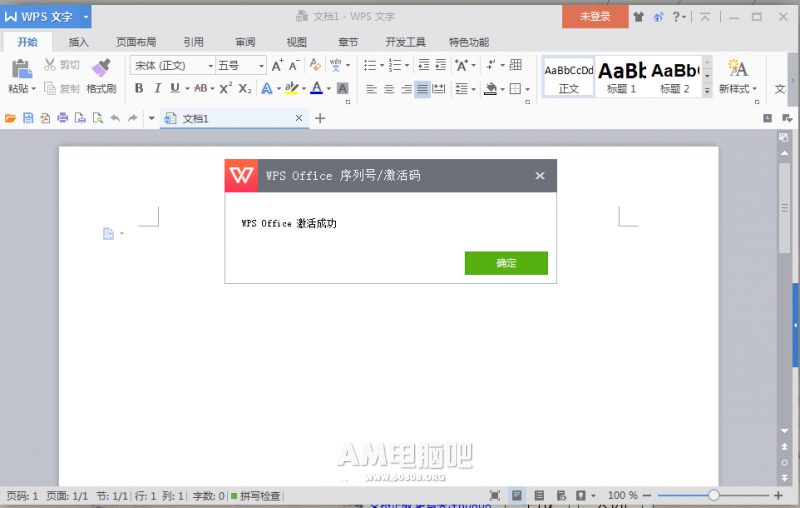
Task: Open the WPS 文字 application menu dropdown
Action: tap(86, 17)
